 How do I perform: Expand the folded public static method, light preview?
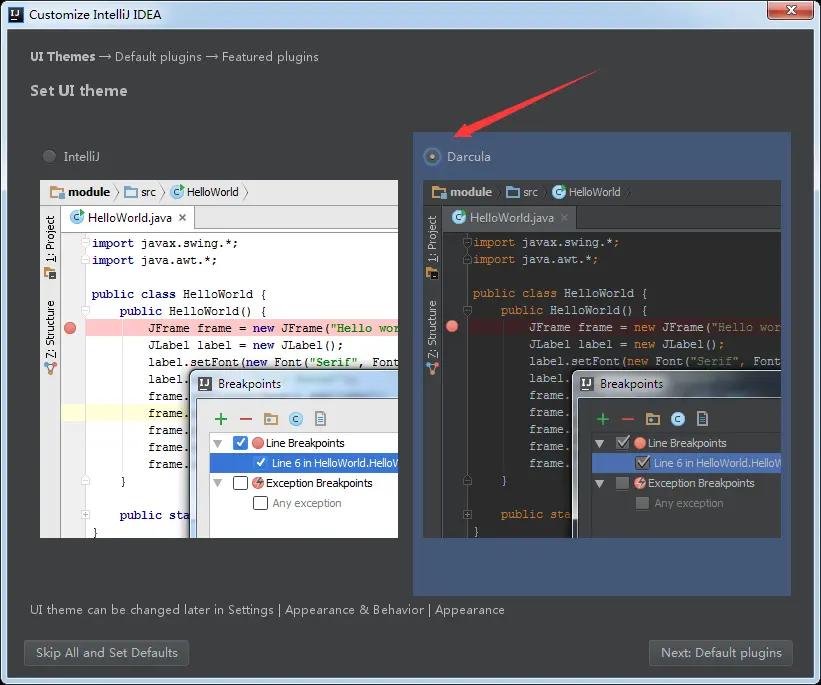[85, 515]
